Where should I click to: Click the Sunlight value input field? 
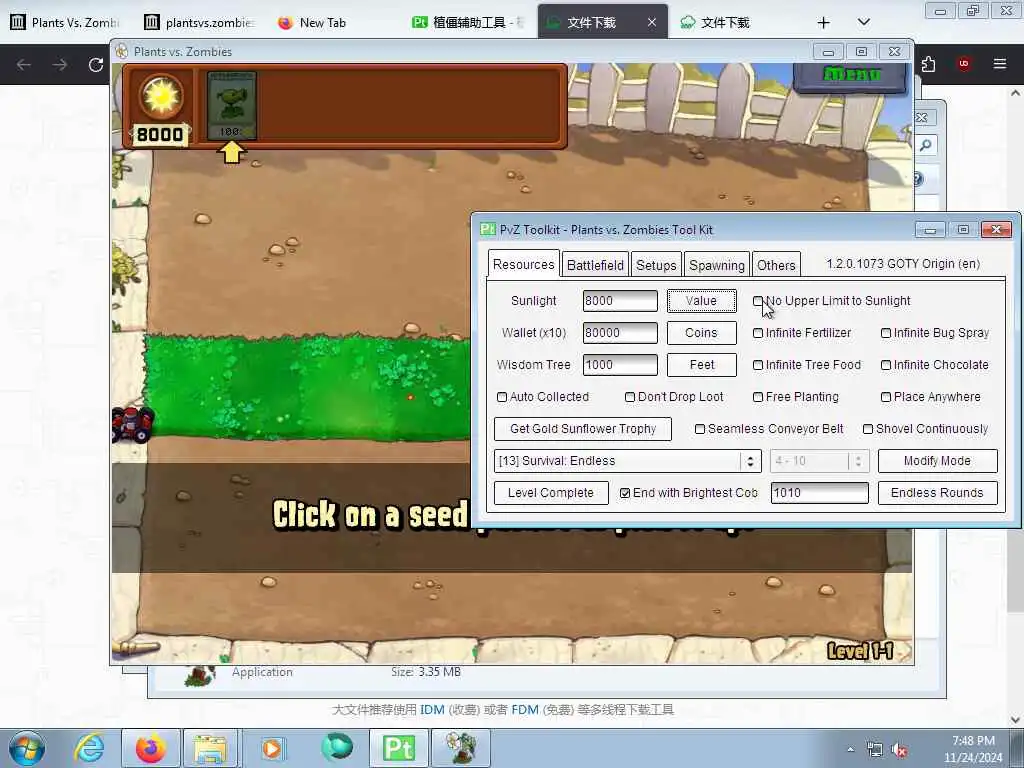point(620,300)
